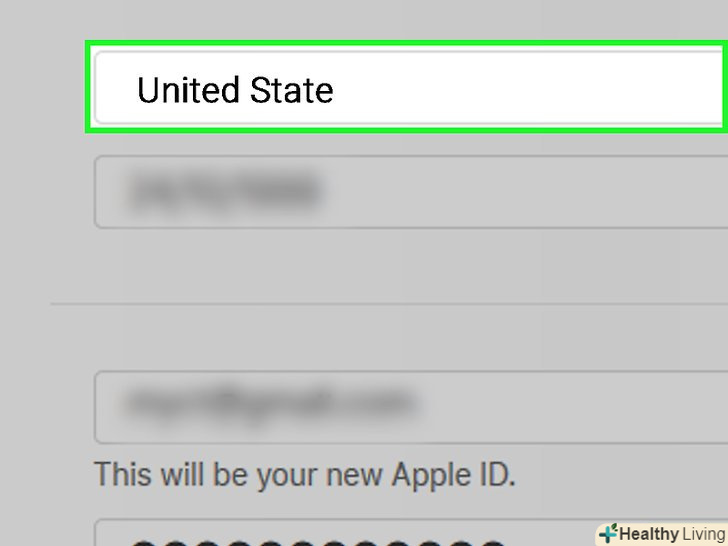Viewport: 728px width, 546px height.
Task: Click "This will be your new Apple ID." hint
Action: click(x=305, y=475)
